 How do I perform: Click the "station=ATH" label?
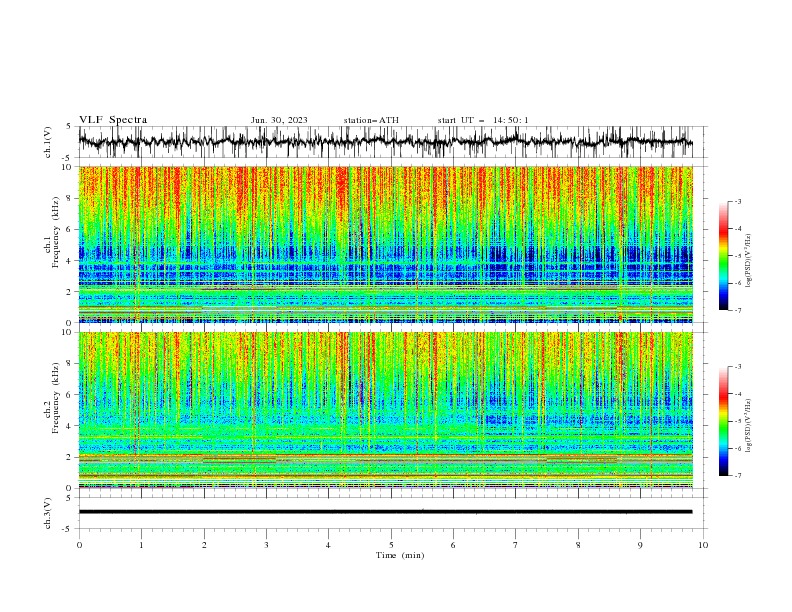click(371, 120)
